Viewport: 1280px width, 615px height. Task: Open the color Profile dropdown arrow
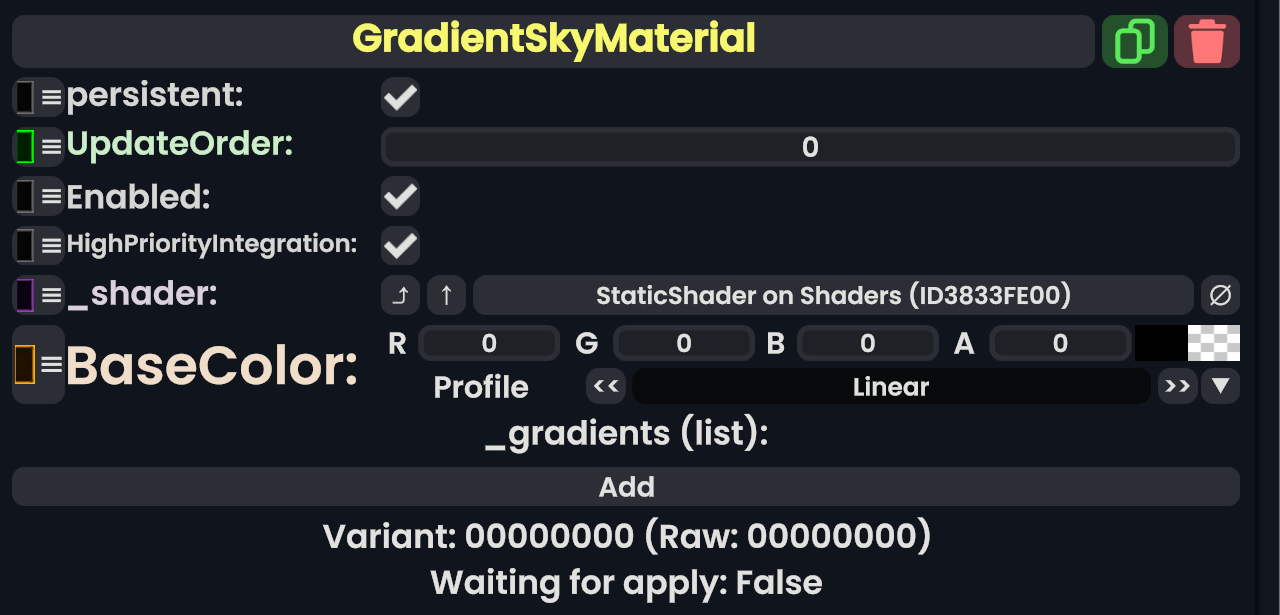pyautogui.click(x=1220, y=386)
